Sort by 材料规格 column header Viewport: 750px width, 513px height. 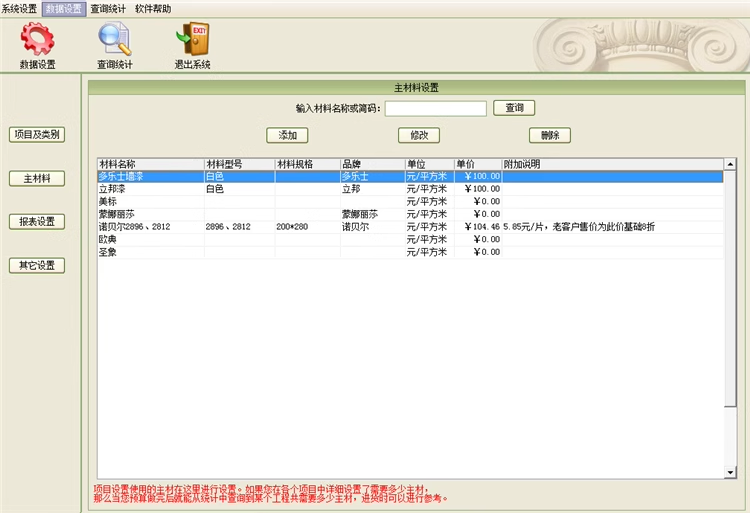tap(308, 164)
